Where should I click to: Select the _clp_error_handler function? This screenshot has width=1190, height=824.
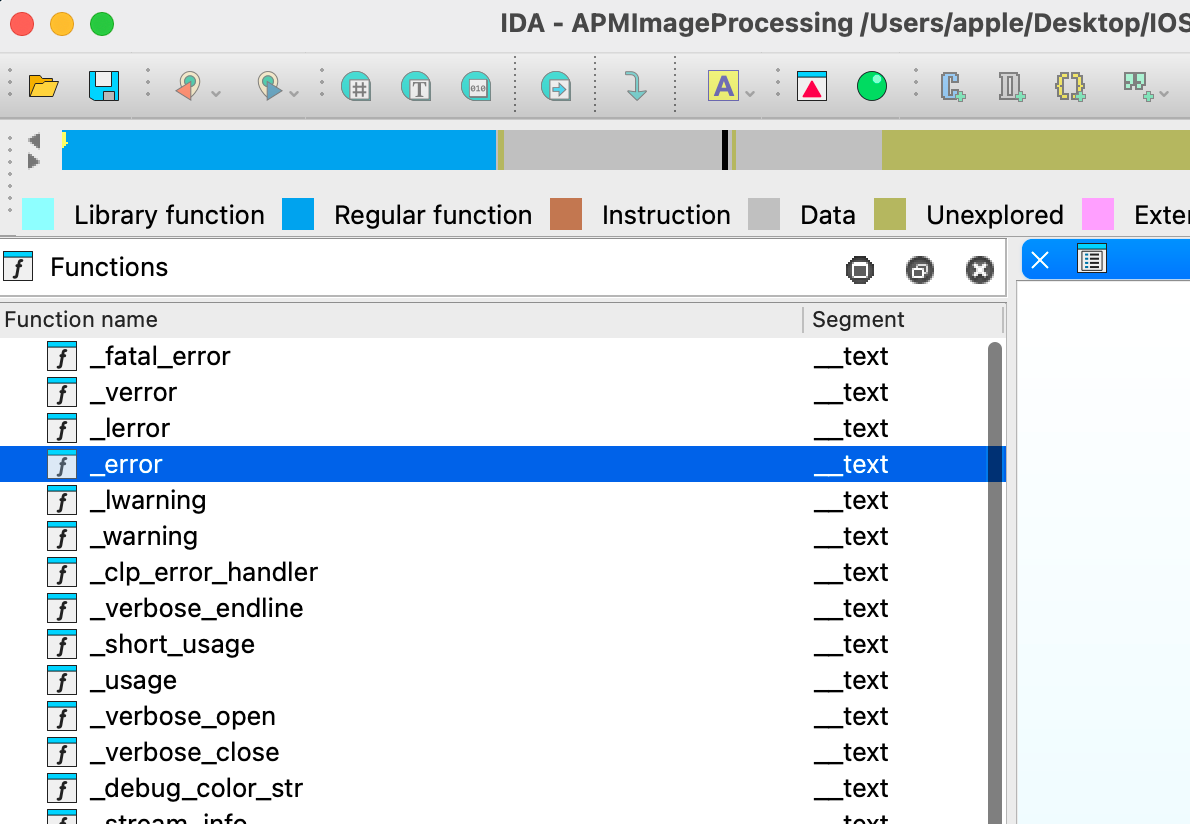tap(493, 572)
